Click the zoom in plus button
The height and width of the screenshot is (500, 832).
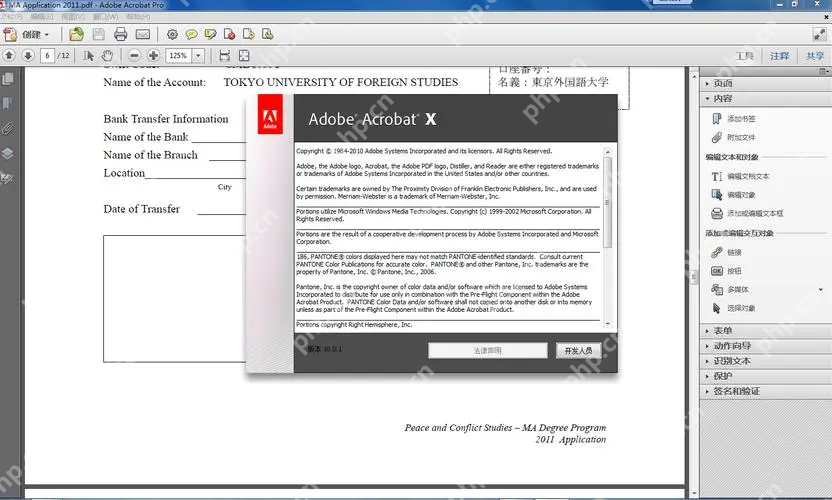(x=153, y=56)
